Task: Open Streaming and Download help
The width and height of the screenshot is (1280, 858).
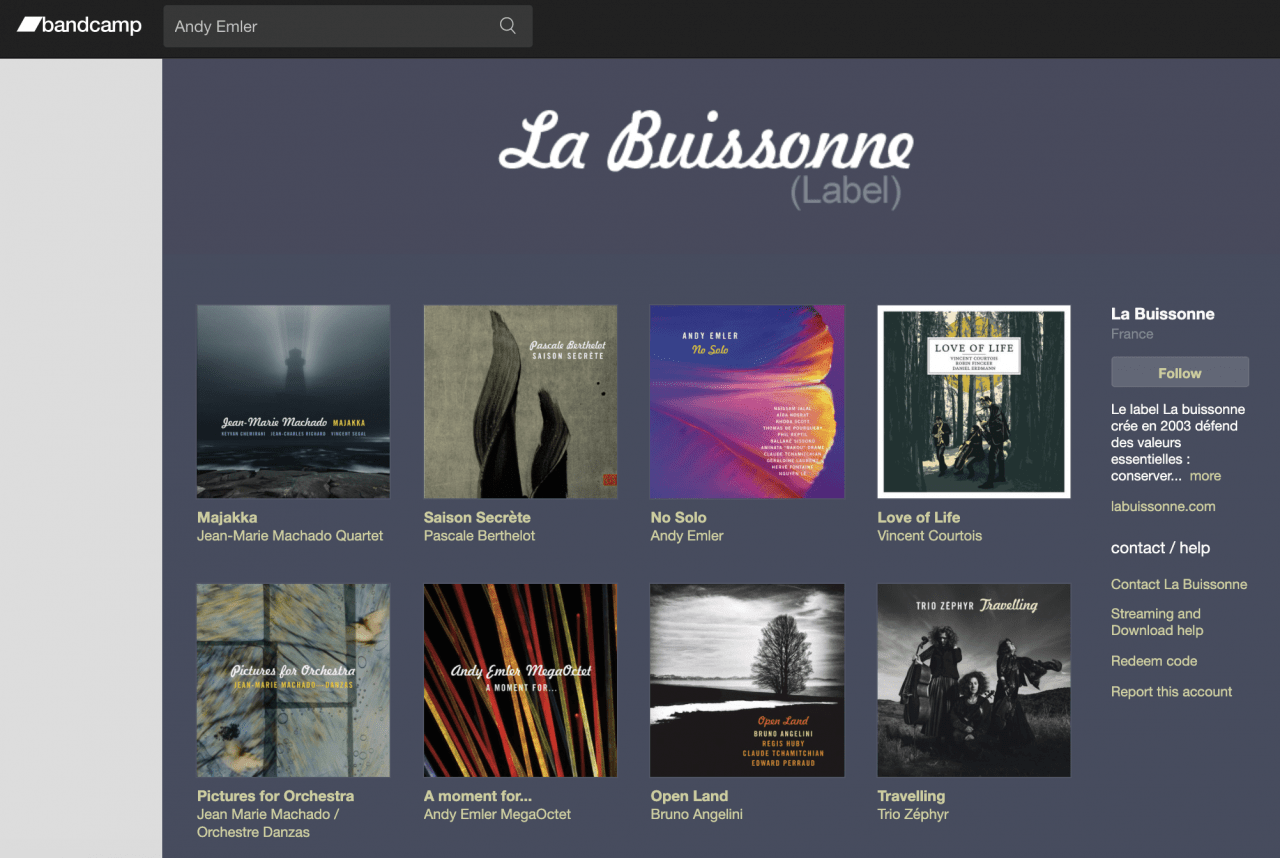Action: point(1157,622)
